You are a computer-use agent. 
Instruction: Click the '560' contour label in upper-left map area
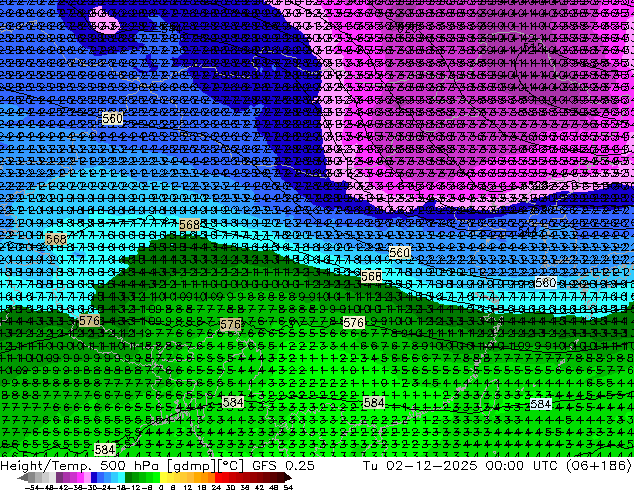(x=112, y=118)
